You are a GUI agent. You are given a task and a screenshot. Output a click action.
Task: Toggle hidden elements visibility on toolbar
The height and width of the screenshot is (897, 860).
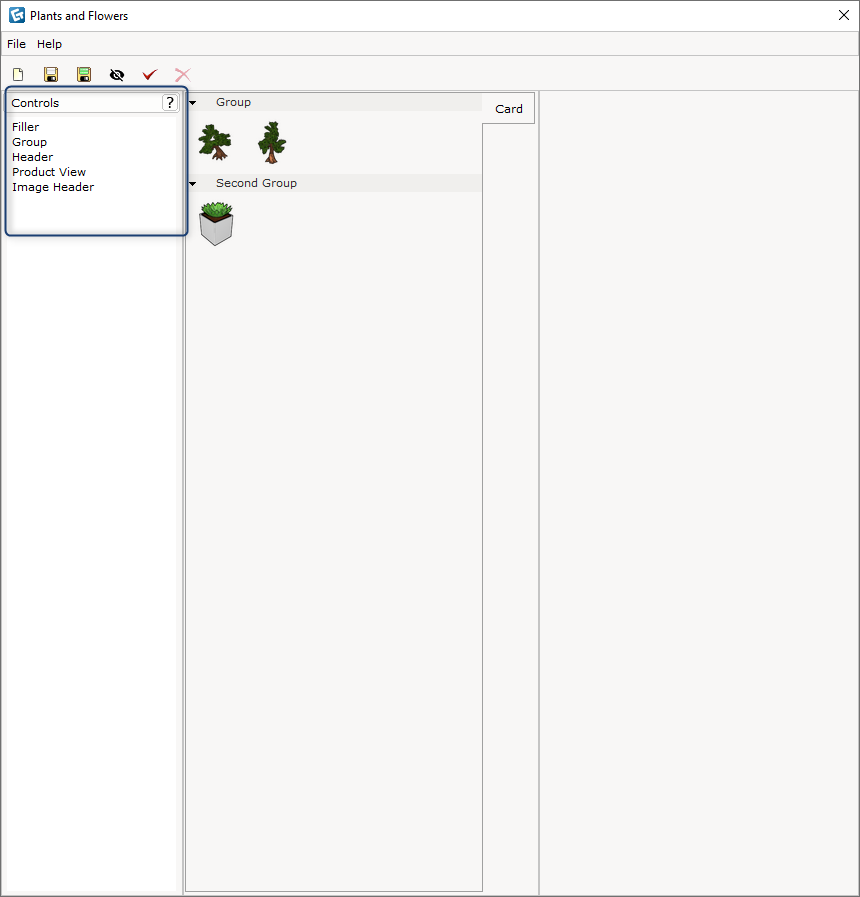117,74
